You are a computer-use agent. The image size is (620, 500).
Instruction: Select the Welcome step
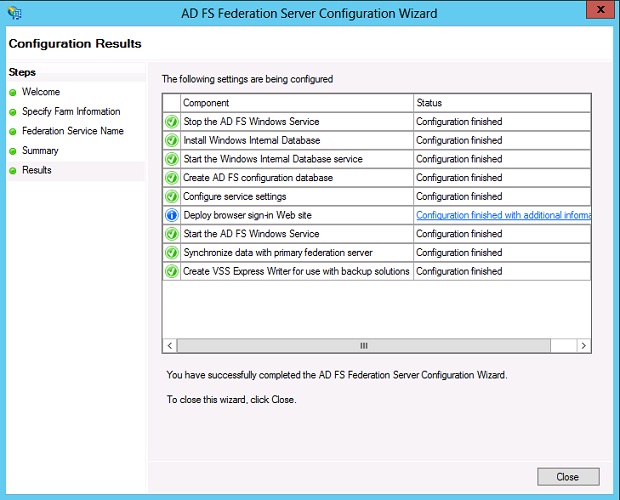(41, 92)
